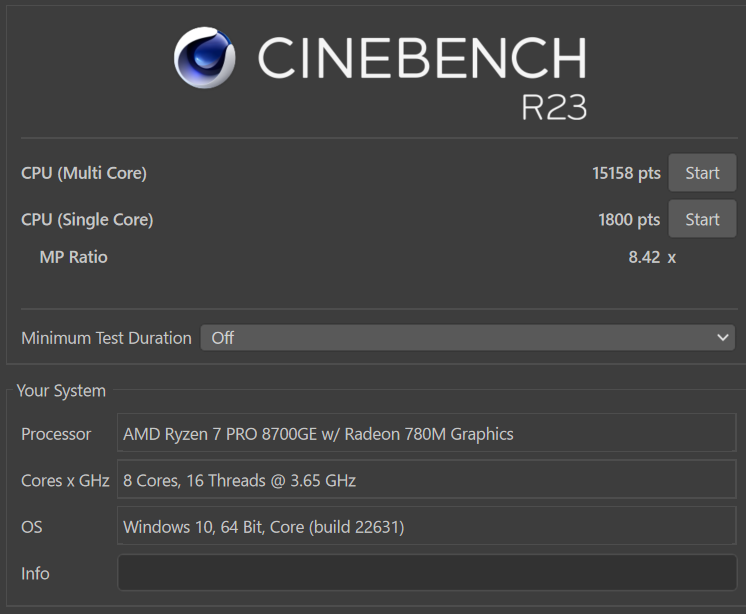The height and width of the screenshot is (614, 746).
Task: Click the 8.42 x MP Ratio value
Action: pyautogui.click(x=652, y=257)
